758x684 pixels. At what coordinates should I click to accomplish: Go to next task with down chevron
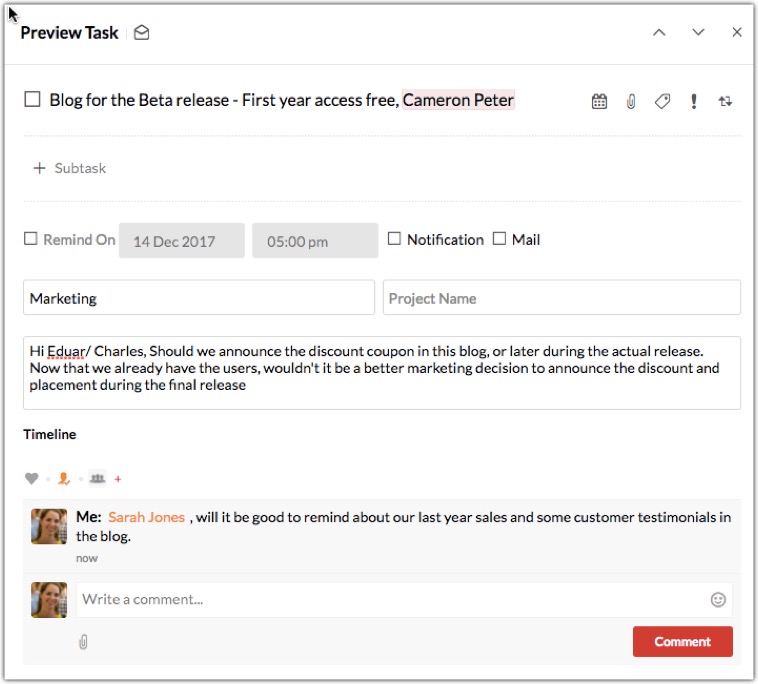coord(698,32)
